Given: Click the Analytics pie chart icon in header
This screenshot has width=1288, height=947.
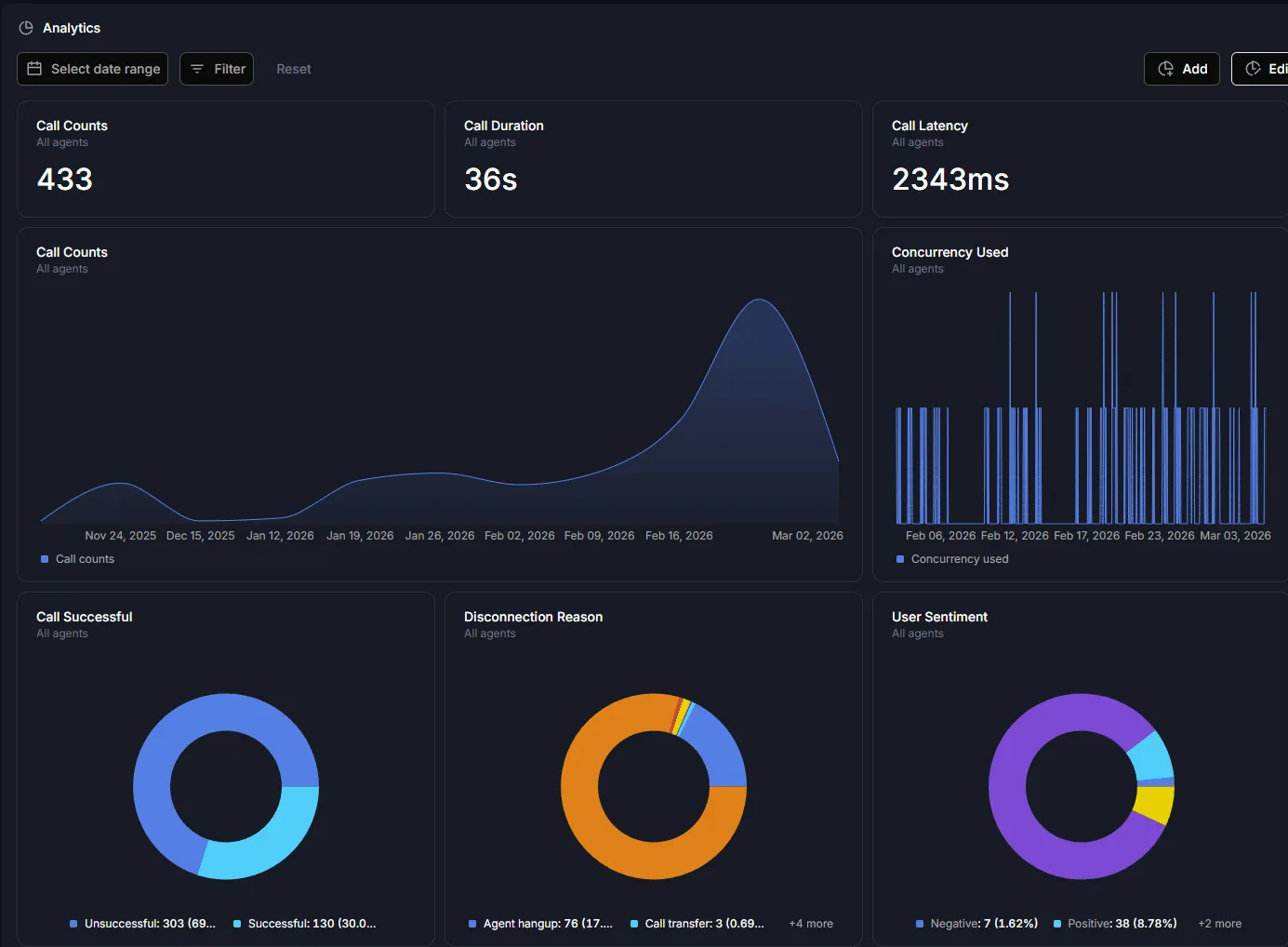Looking at the screenshot, I should [x=24, y=27].
